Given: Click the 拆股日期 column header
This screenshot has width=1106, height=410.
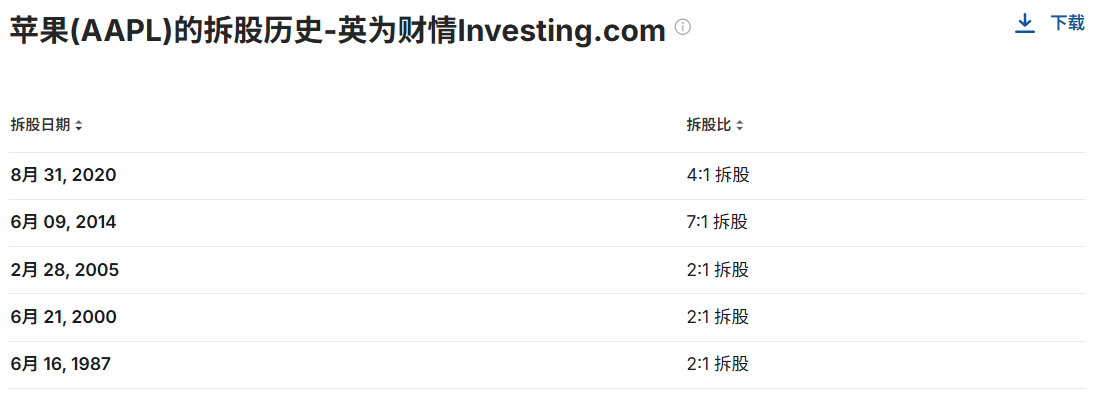Looking at the screenshot, I should pyautogui.click(x=40, y=126).
